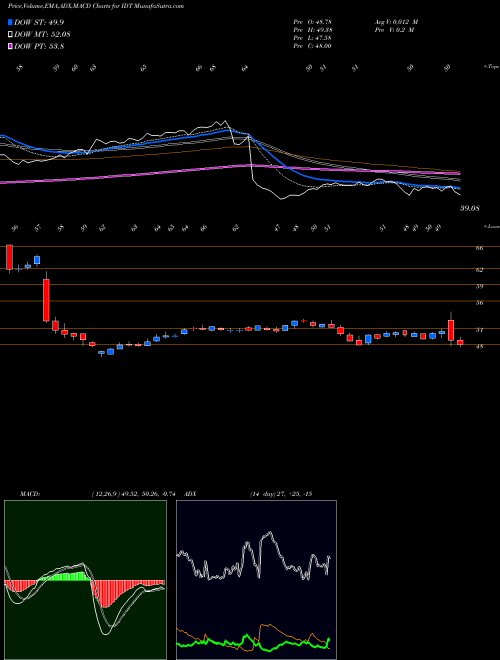Viewport: 500px width, 660px height.
Task: Click the 'MACD:' panel heading
Action: coord(29,494)
